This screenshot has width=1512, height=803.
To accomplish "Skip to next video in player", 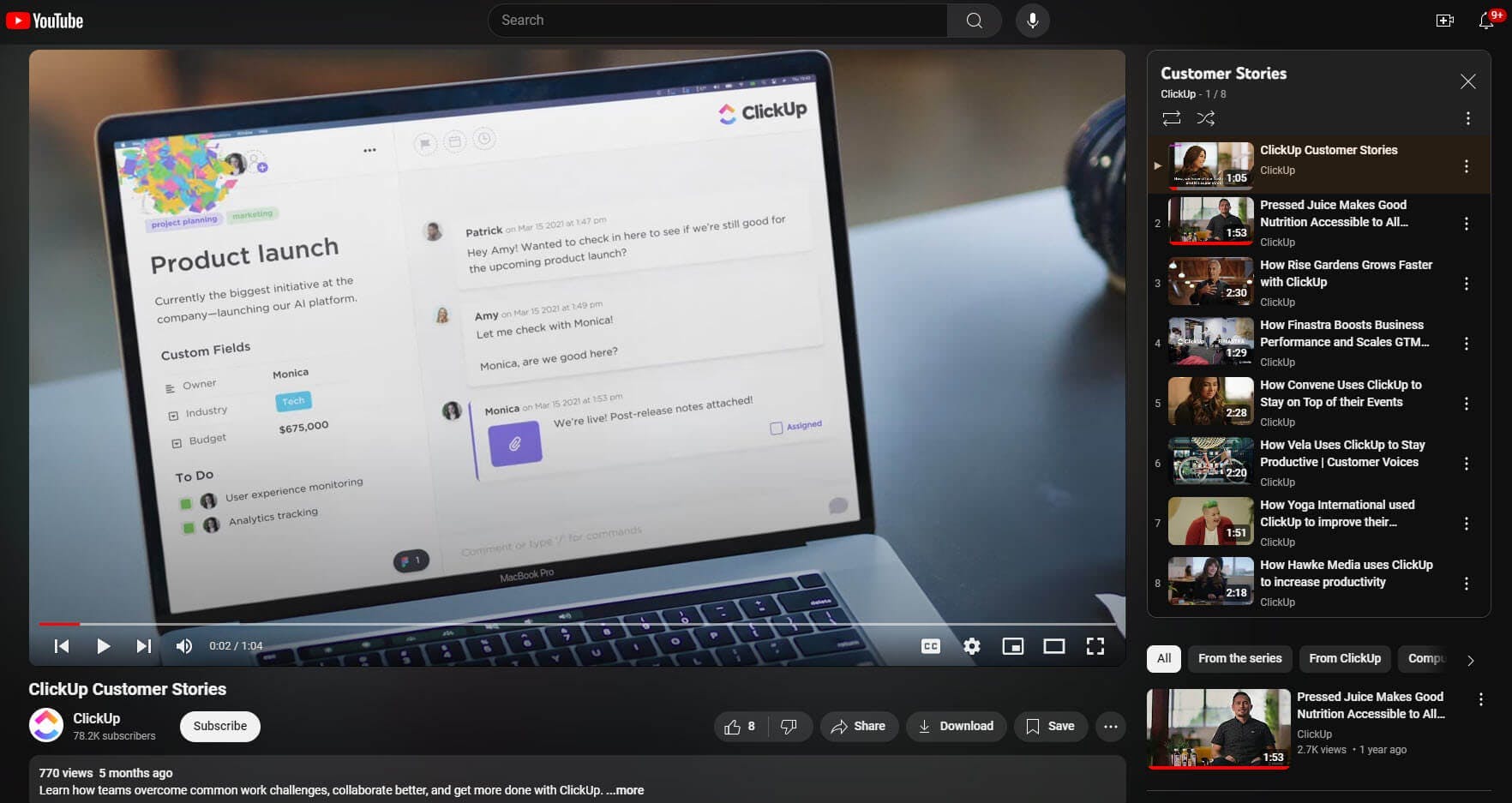I will (143, 646).
